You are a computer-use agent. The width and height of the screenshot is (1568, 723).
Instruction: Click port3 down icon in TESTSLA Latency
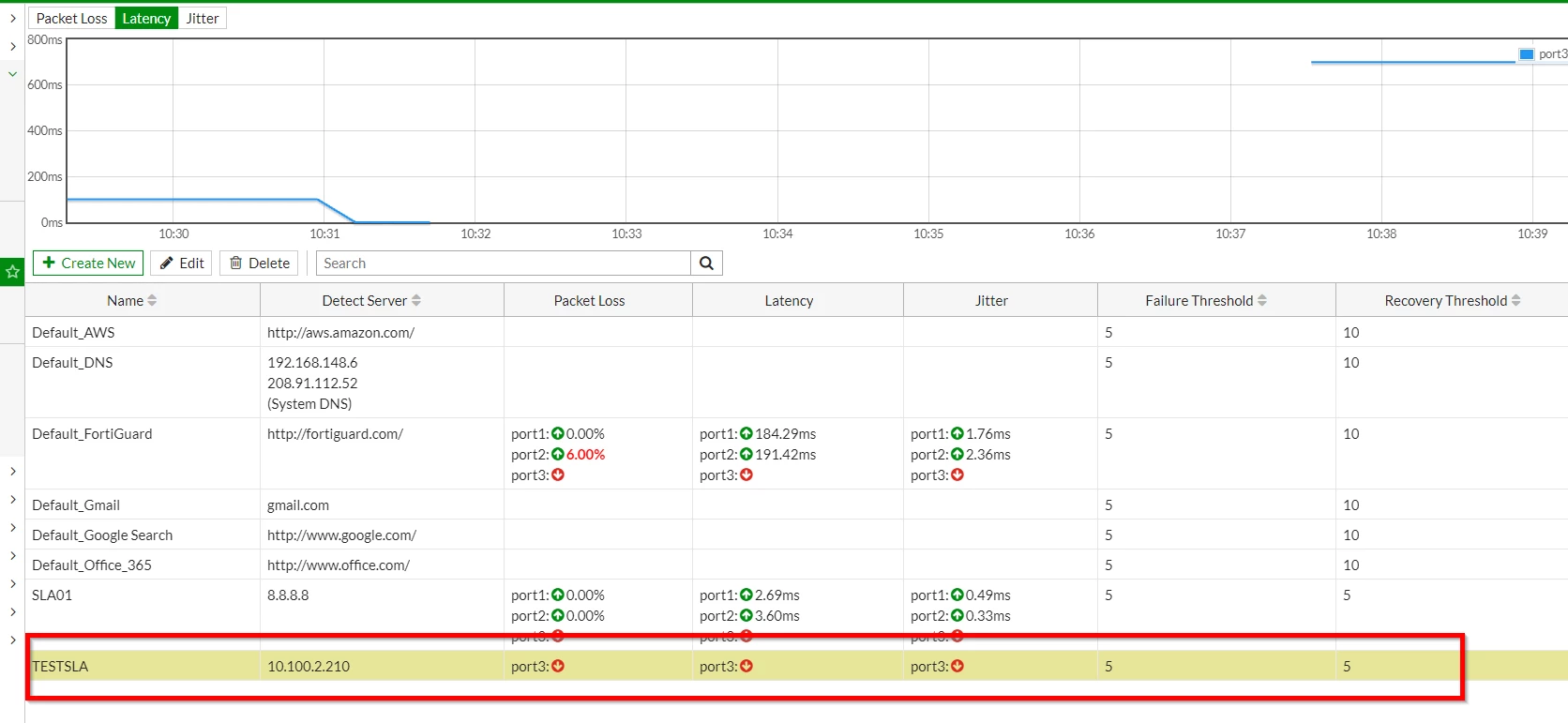click(x=746, y=667)
